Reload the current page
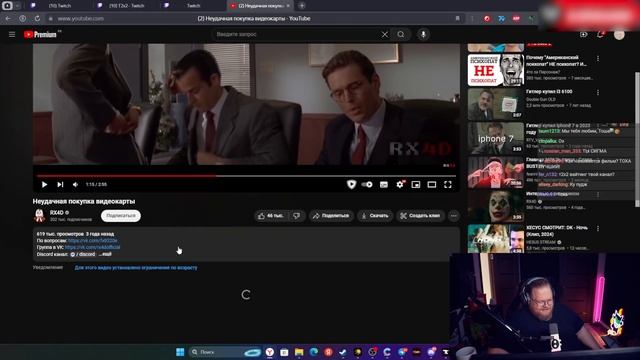The height and width of the screenshot is (360, 640). (x=37, y=18)
